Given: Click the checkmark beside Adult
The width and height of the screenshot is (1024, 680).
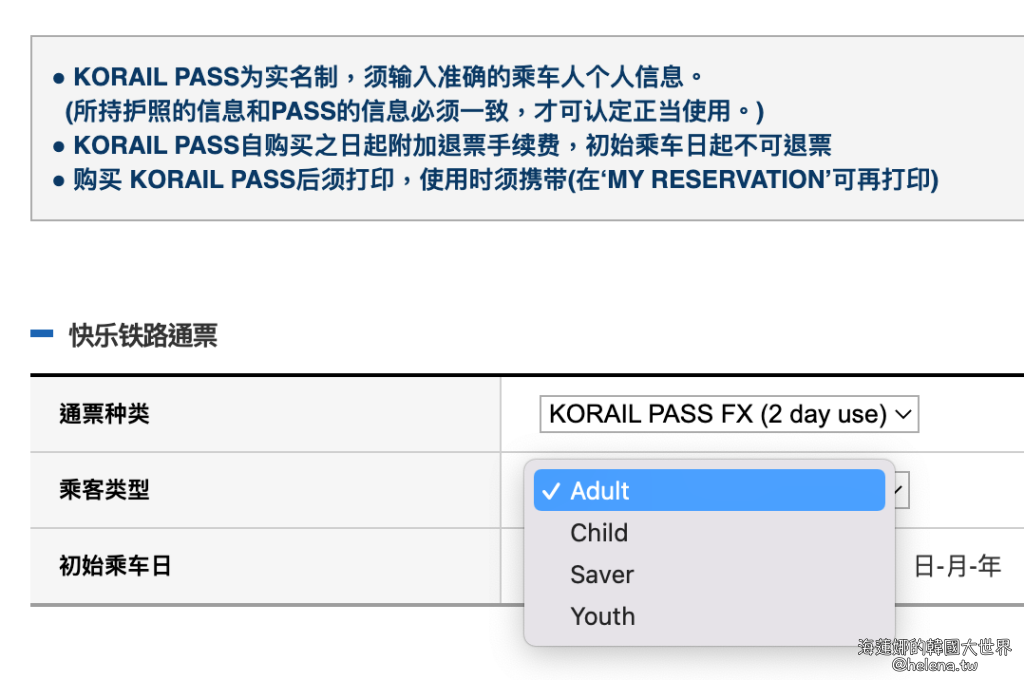Looking at the screenshot, I should (x=550, y=491).
